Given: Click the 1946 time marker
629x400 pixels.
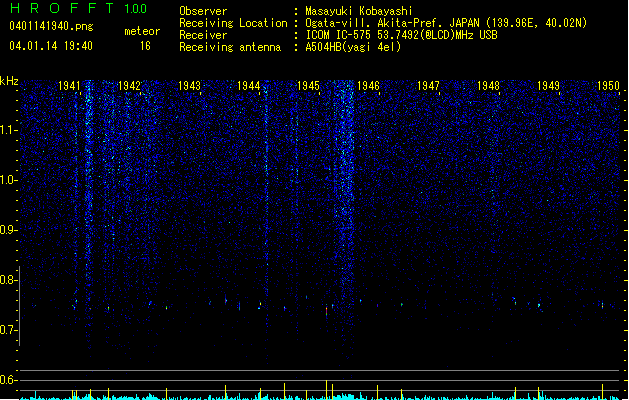Looking at the screenshot, I should pos(368,86).
